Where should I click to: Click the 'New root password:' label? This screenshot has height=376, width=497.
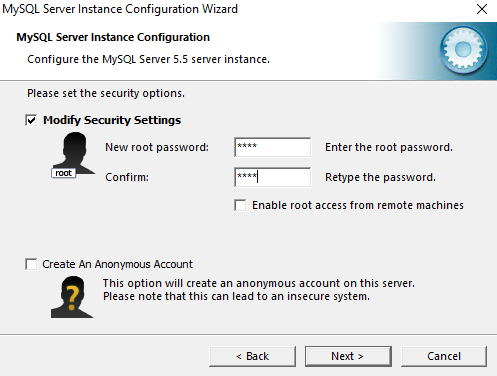coord(157,147)
